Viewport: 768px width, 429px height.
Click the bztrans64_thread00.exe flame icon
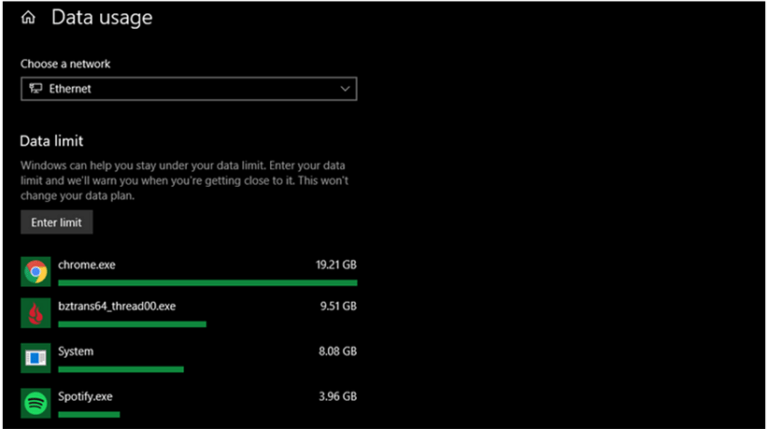(x=37, y=314)
